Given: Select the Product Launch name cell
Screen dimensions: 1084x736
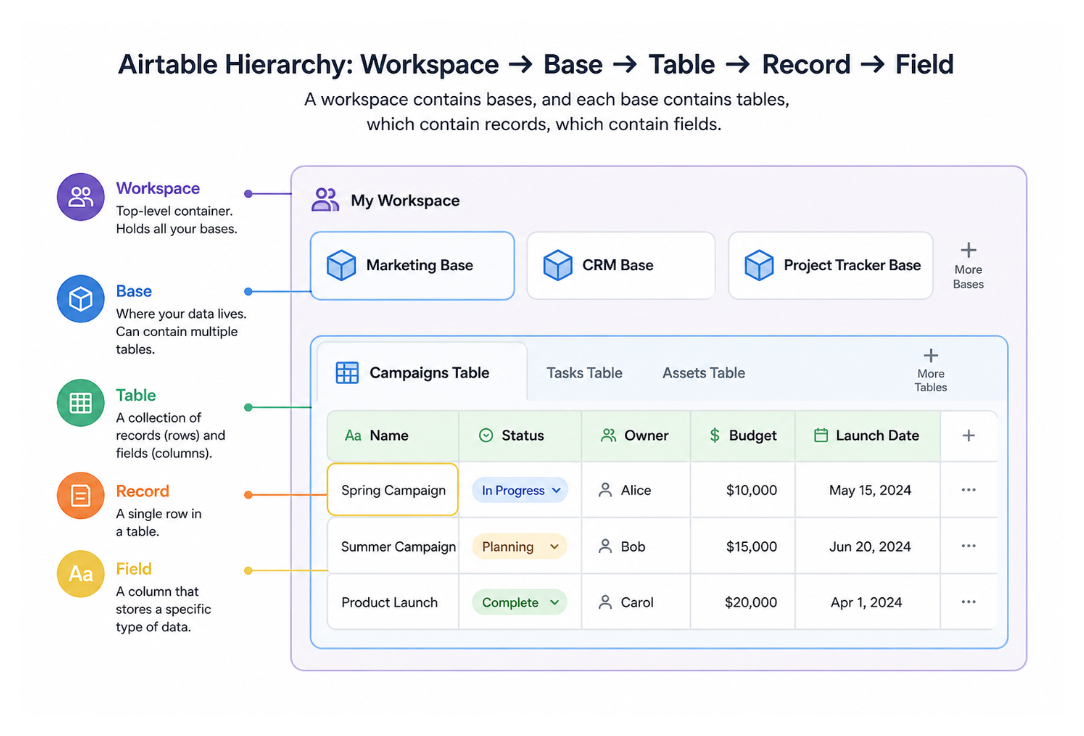Looking at the screenshot, I should coord(393,603).
